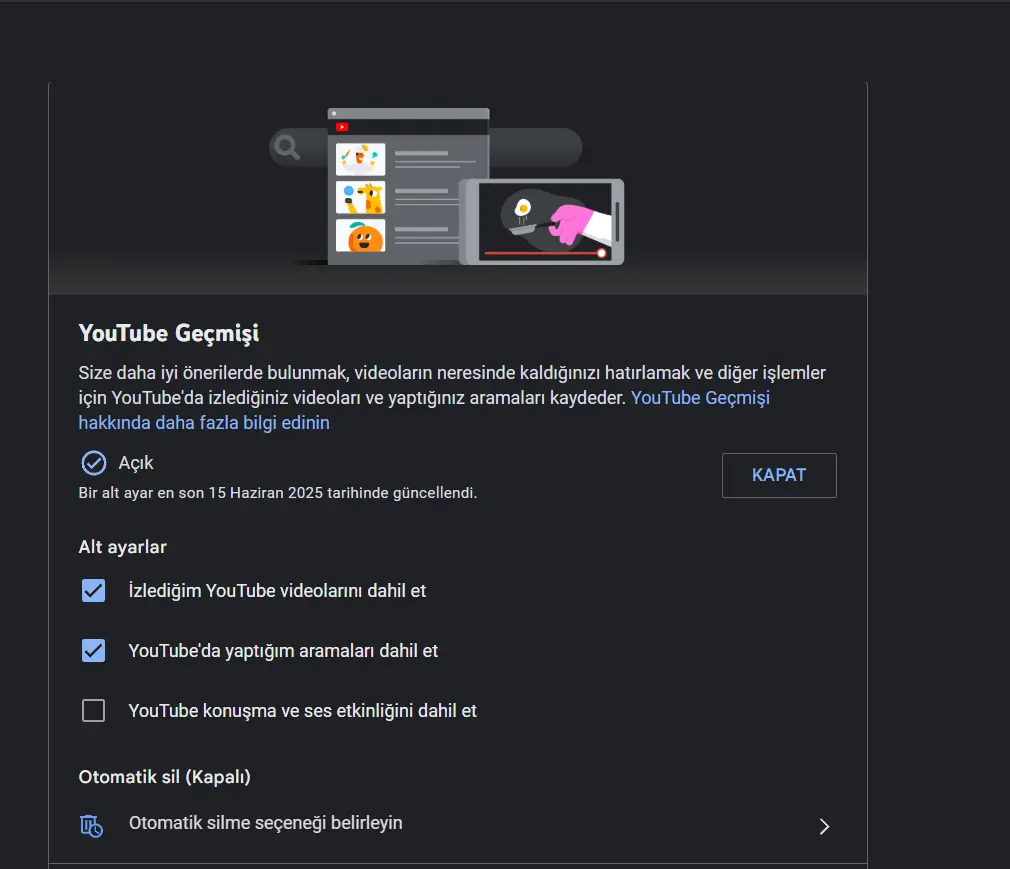Image resolution: width=1010 pixels, height=869 pixels.
Task: Click the Açık status checkmark icon
Action: [93, 463]
